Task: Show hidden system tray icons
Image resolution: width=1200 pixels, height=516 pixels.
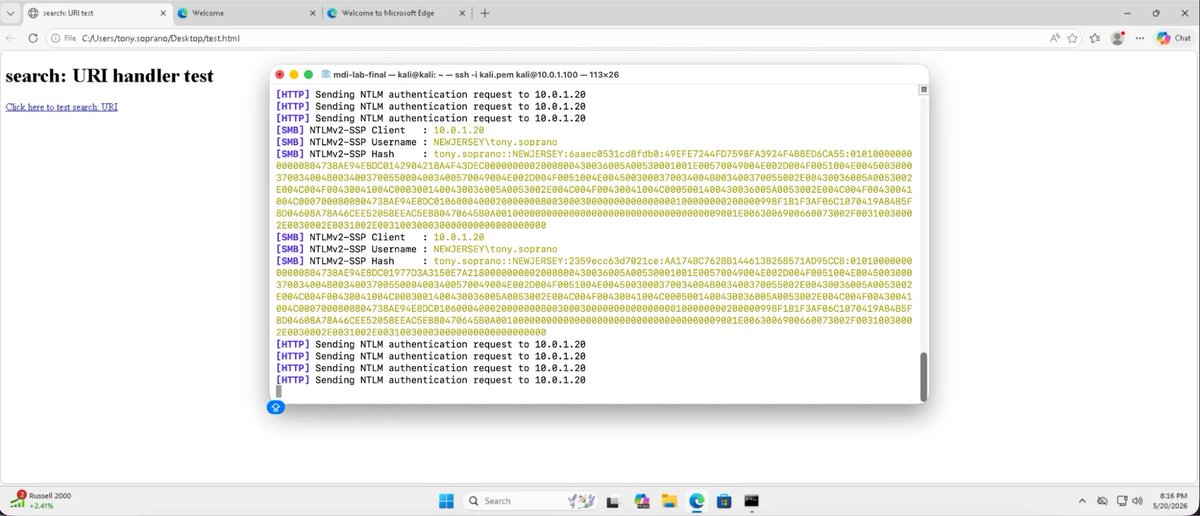Action: [1082, 500]
